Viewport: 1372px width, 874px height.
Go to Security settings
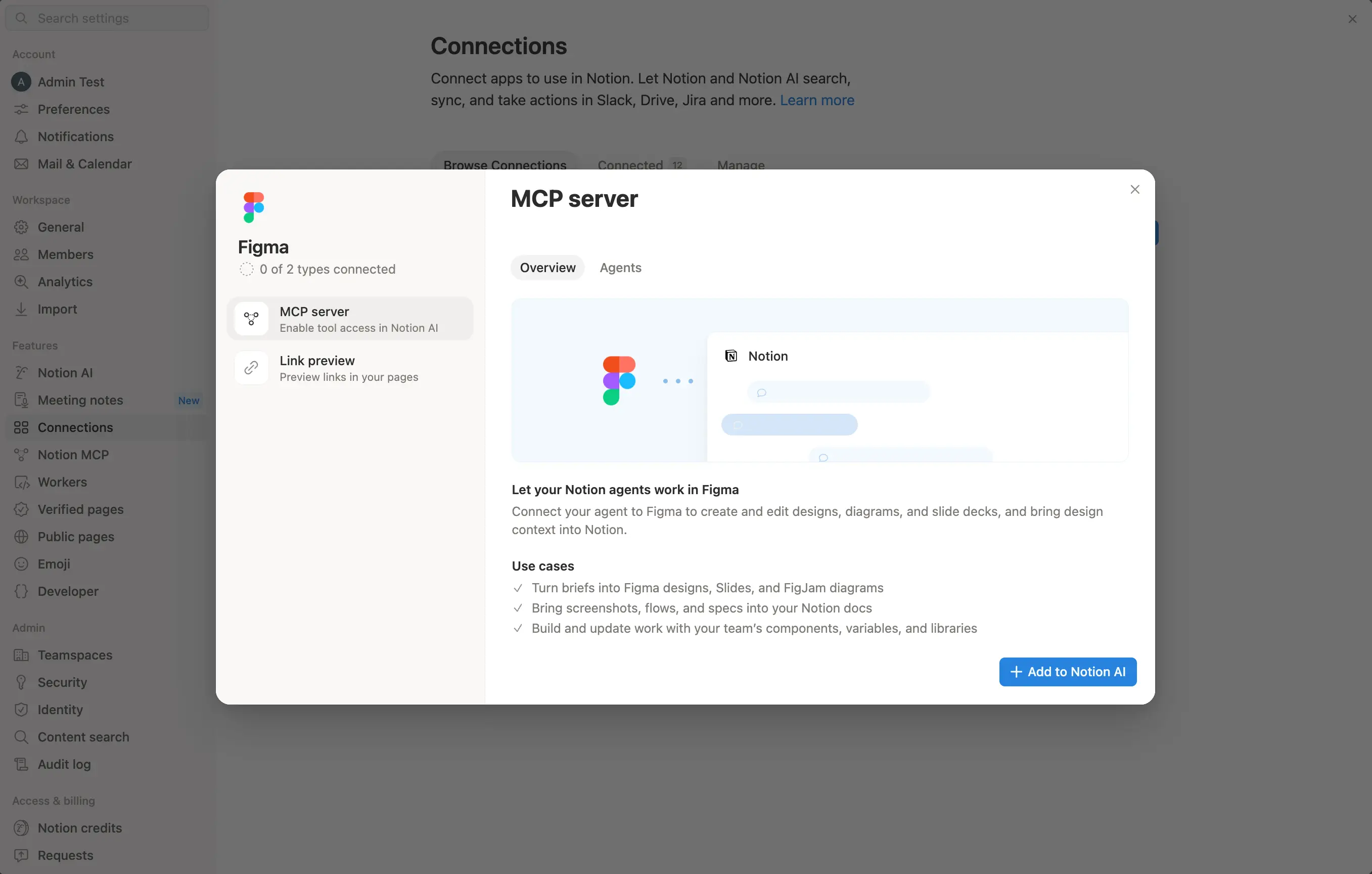click(x=106, y=682)
